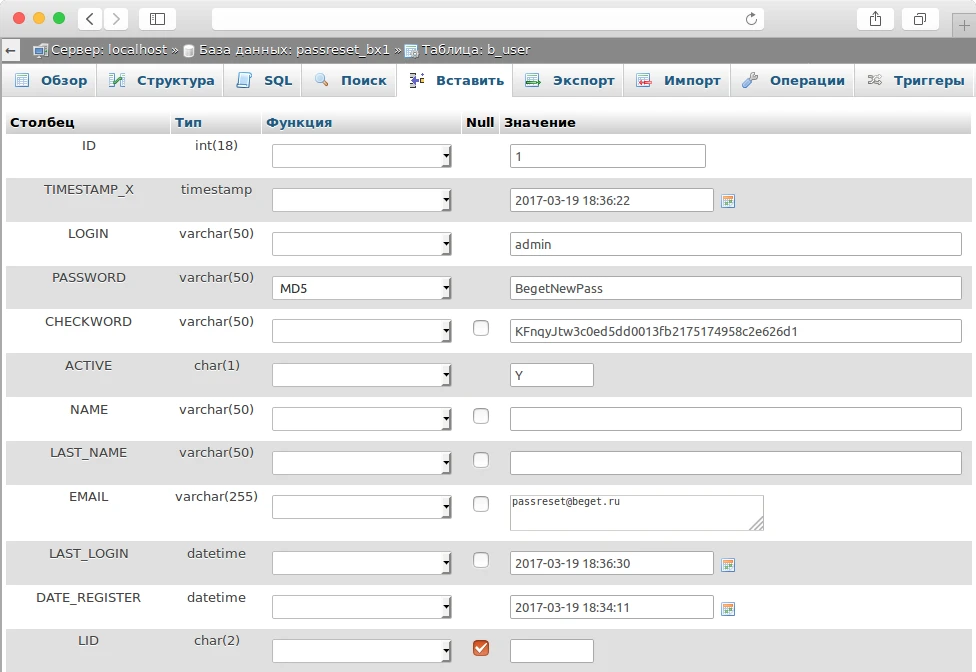Viewport: 976px width, 672px height.
Task: Open the Экспорт tab
Action: (570, 81)
